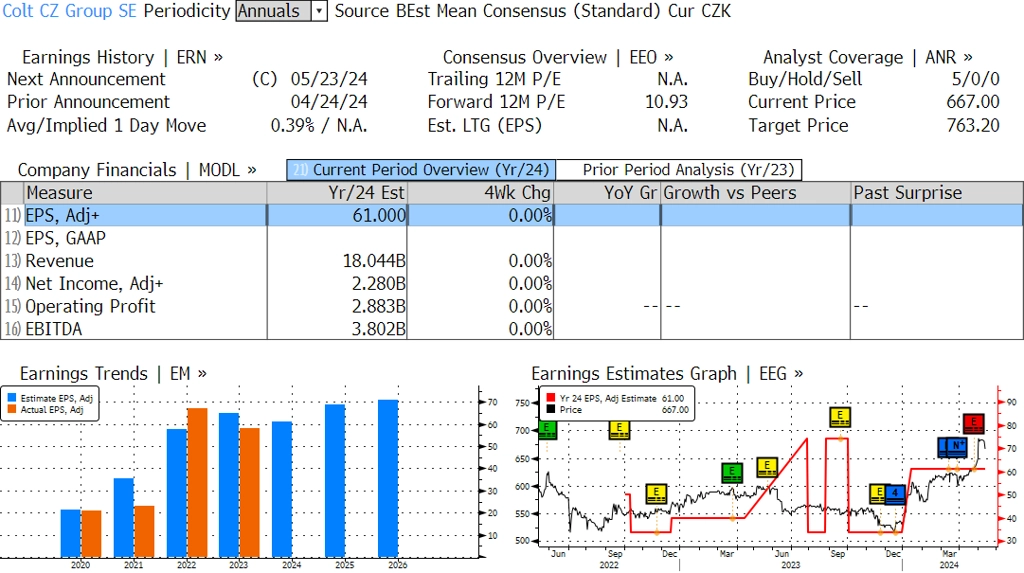Screen dimensions: 1024x573
Task: Click the Forward 12M P/E value 10.93
Action: tap(666, 102)
